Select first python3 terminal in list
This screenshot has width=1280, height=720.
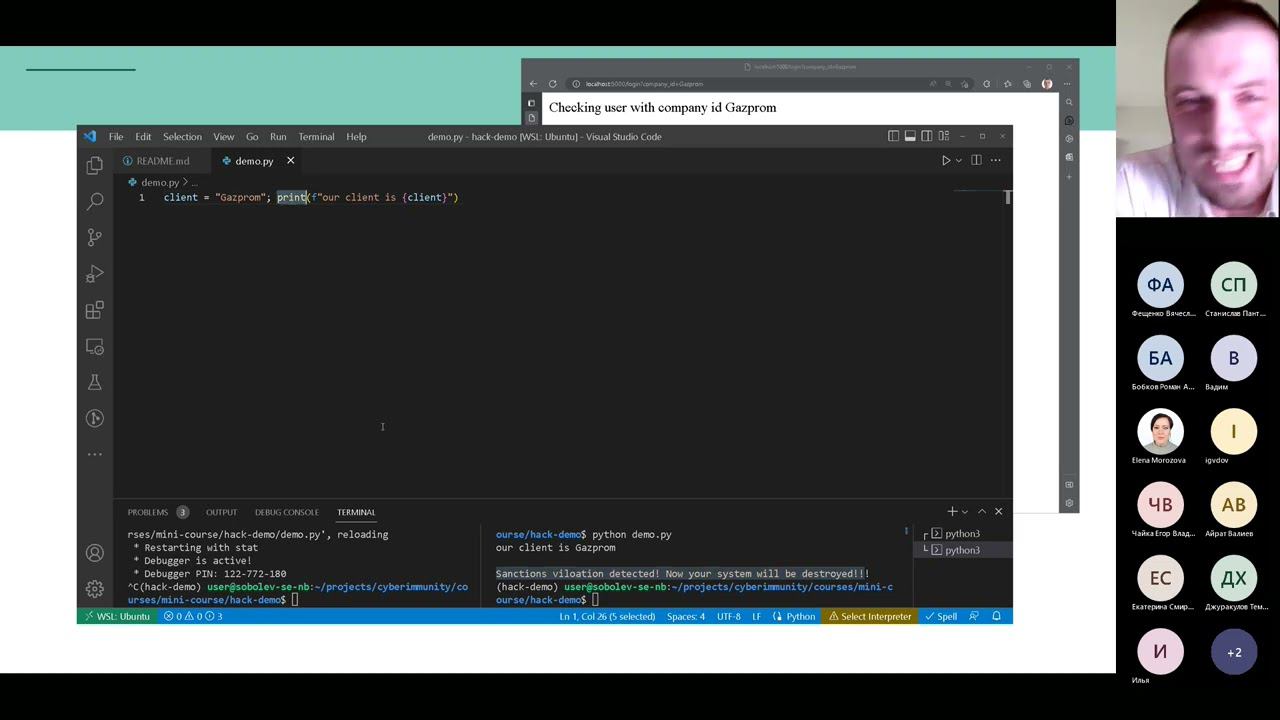(962, 534)
